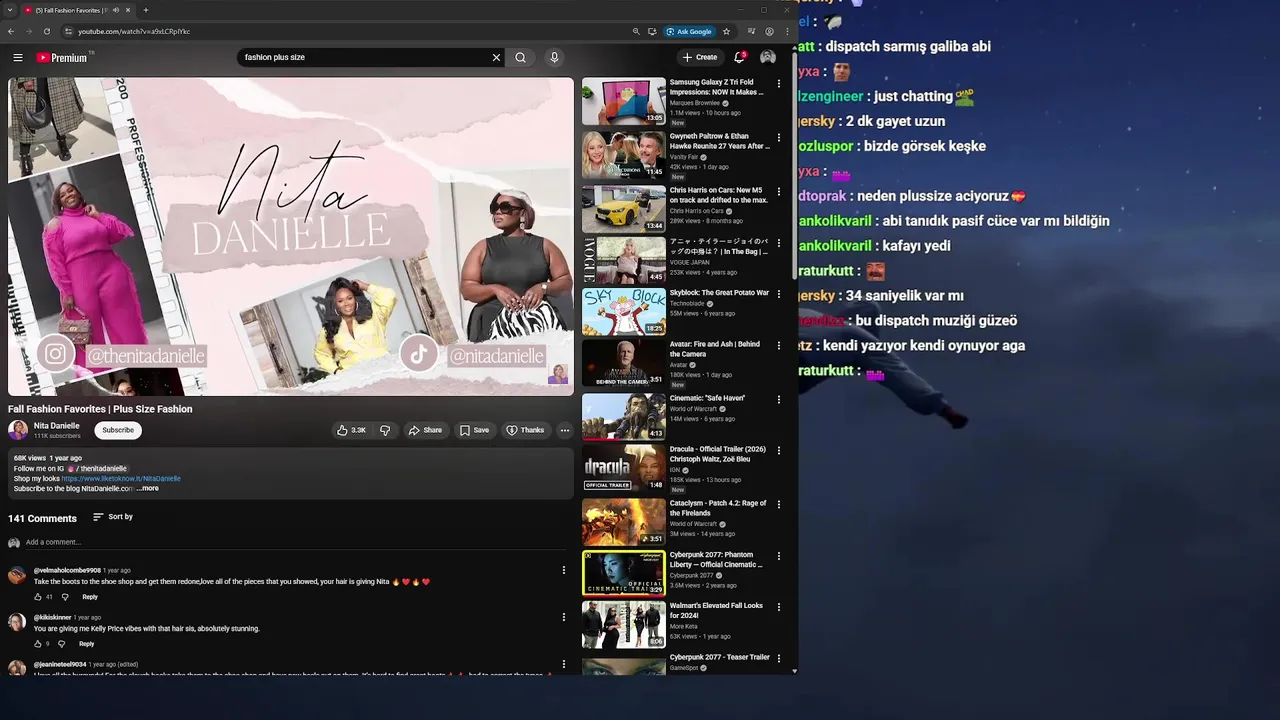Subscribe to Nita Danielle

click(x=118, y=430)
